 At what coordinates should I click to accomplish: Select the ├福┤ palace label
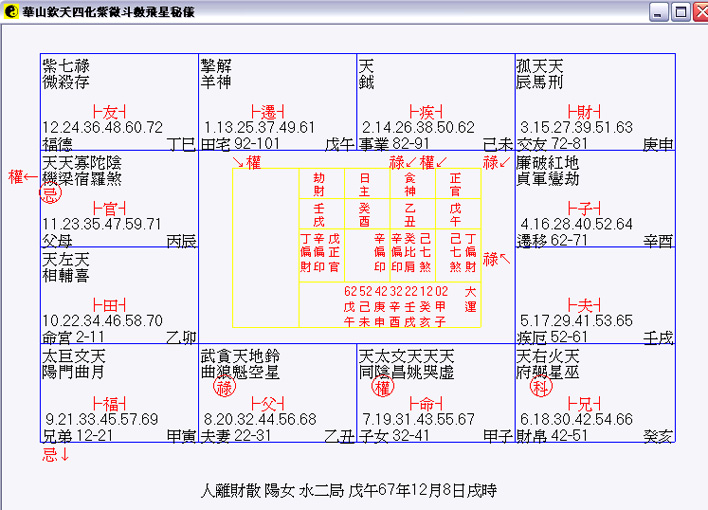pyautogui.click(x=109, y=403)
